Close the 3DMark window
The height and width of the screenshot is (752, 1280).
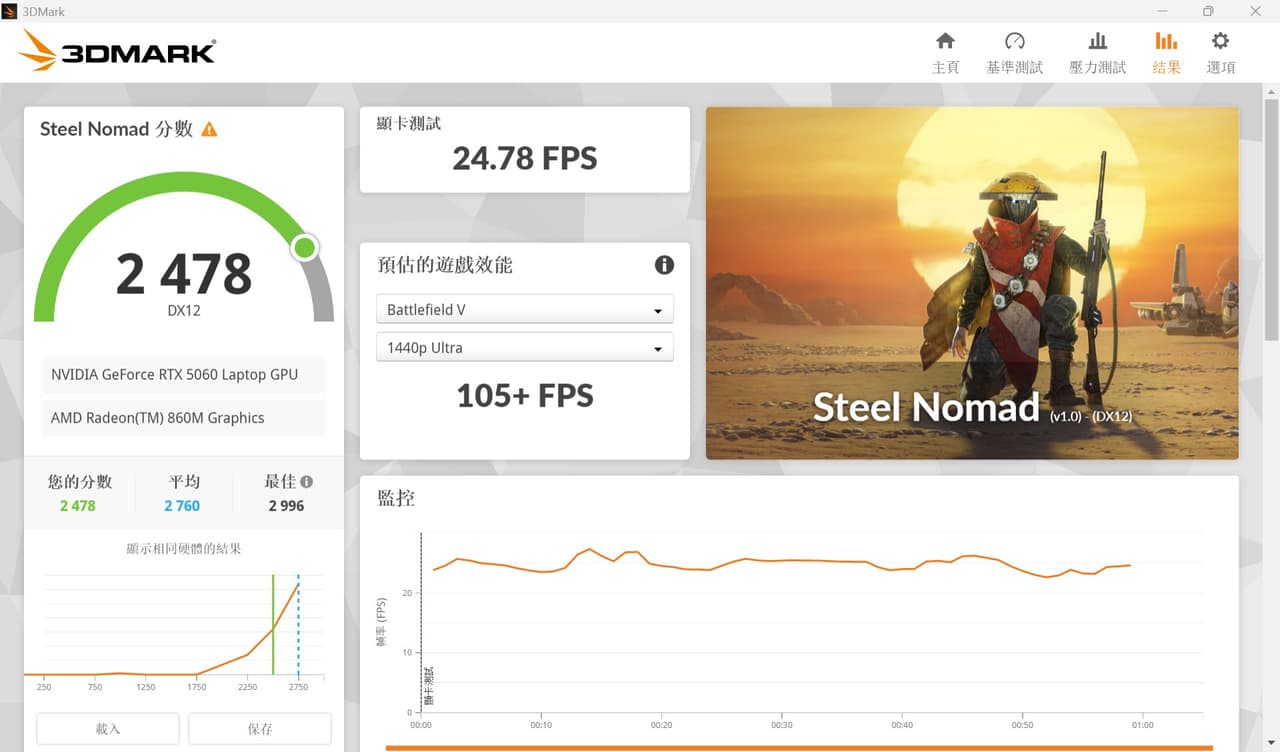coord(1256,11)
